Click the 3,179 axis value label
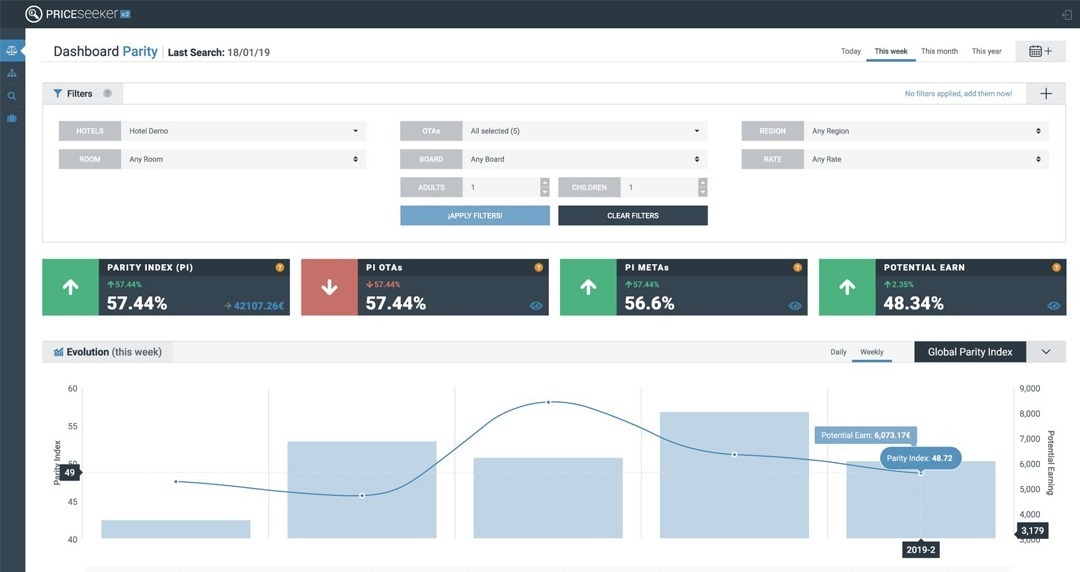 tap(1032, 531)
